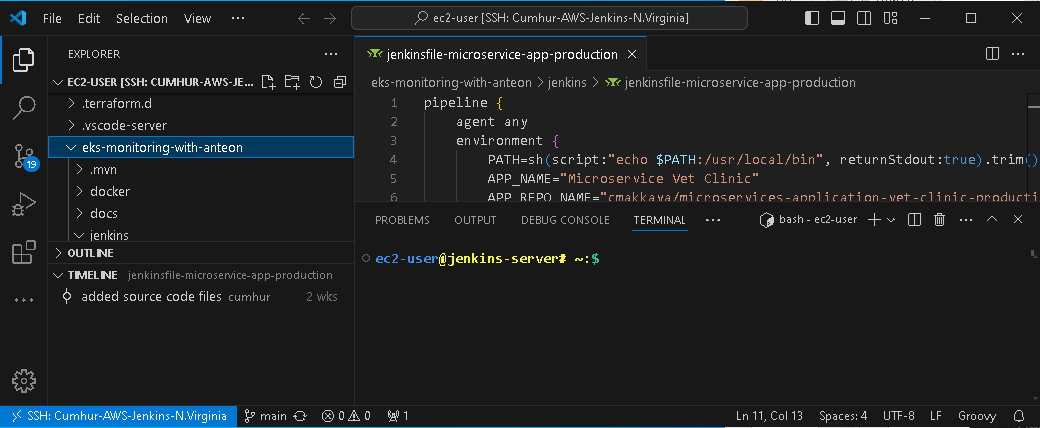Open the launch profile dropdown next to plus

[892, 220]
